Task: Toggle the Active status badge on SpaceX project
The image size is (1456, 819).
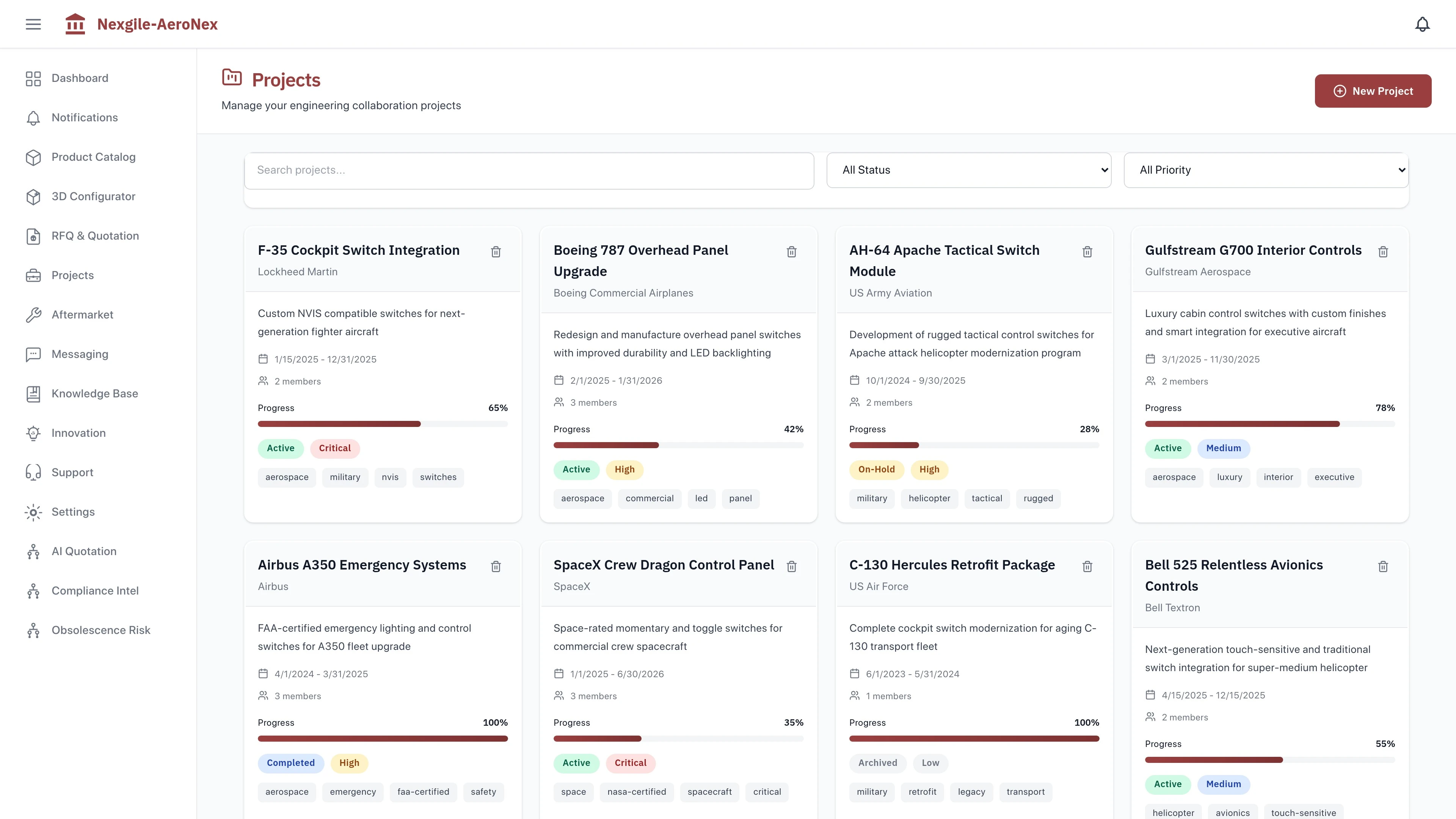Action: [x=576, y=763]
